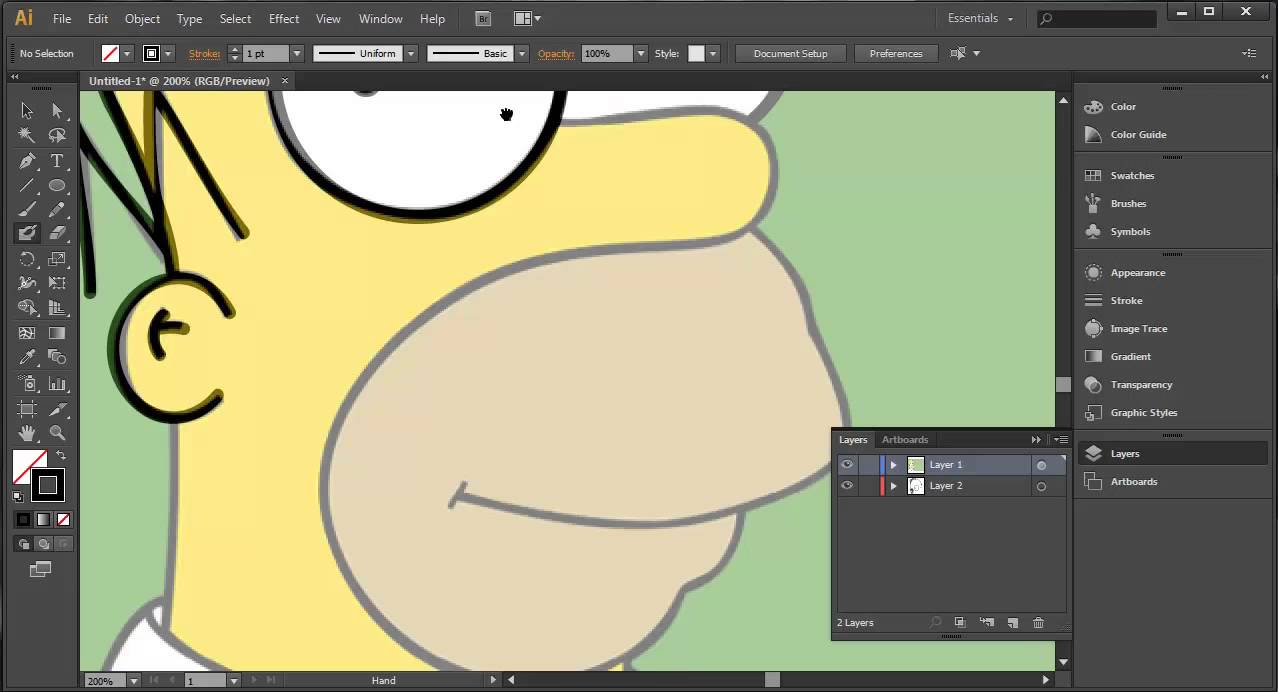1278x692 pixels.
Task: Select the Zoom magnifier tool
Action: (x=57, y=433)
